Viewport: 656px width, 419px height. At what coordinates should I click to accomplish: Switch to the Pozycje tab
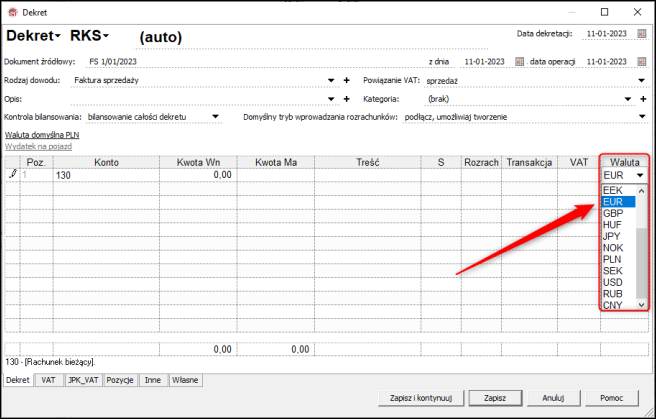click(120, 380)
